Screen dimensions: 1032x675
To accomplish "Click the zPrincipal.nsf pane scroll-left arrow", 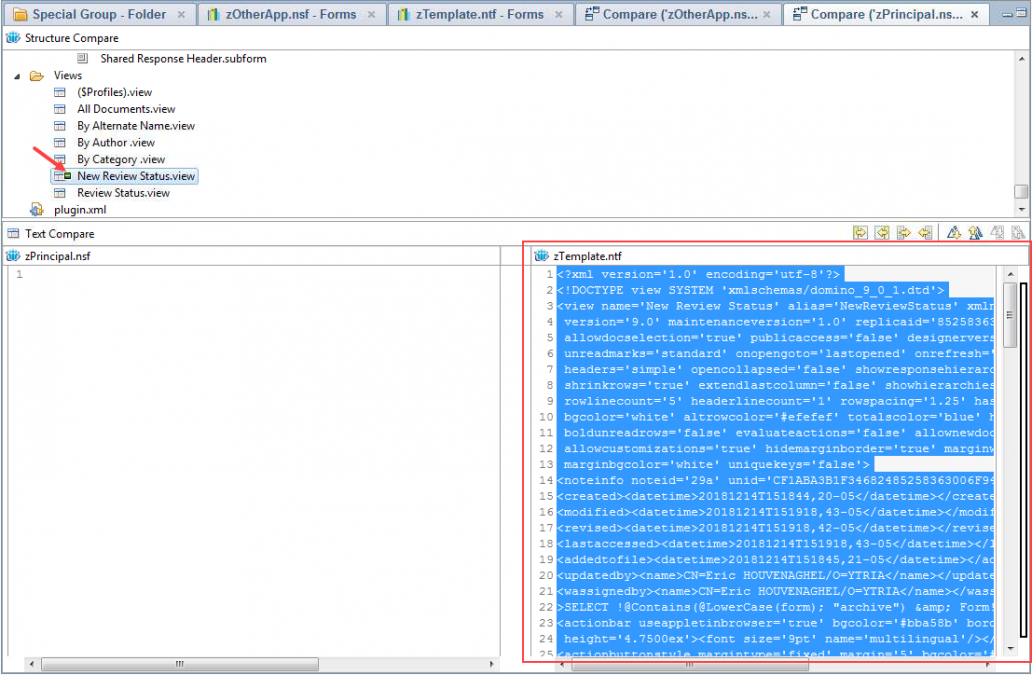I will pyautogui.click(x=32, y=664).
